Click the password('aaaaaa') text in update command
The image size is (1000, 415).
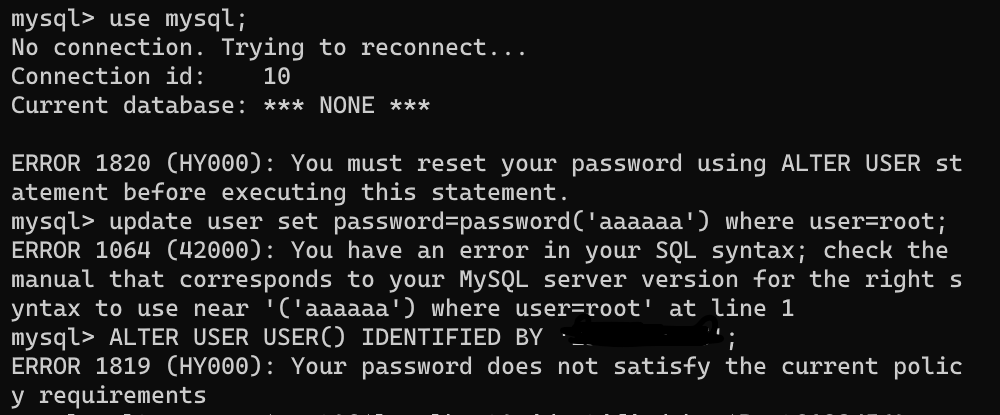click(584, 221)
